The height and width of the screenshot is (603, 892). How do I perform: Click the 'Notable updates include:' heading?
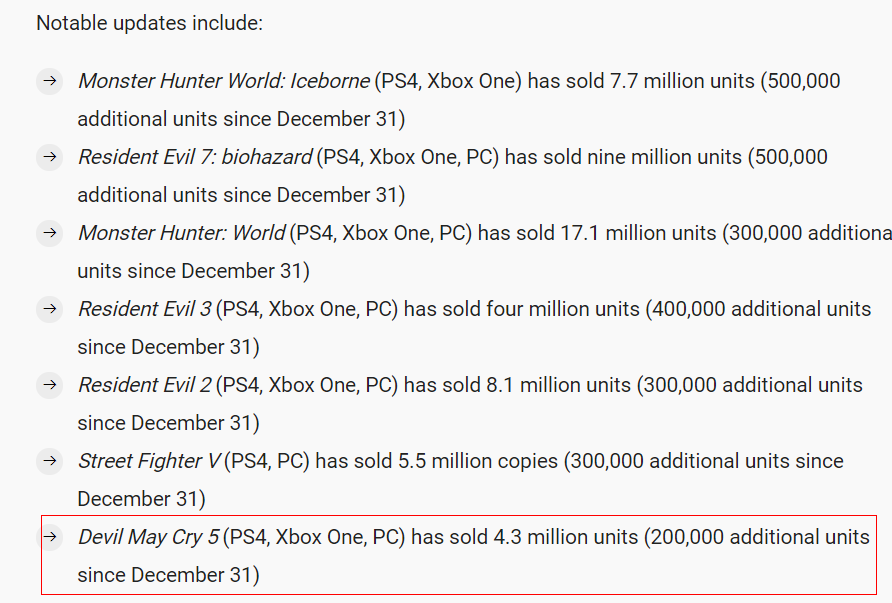point(150,23)
